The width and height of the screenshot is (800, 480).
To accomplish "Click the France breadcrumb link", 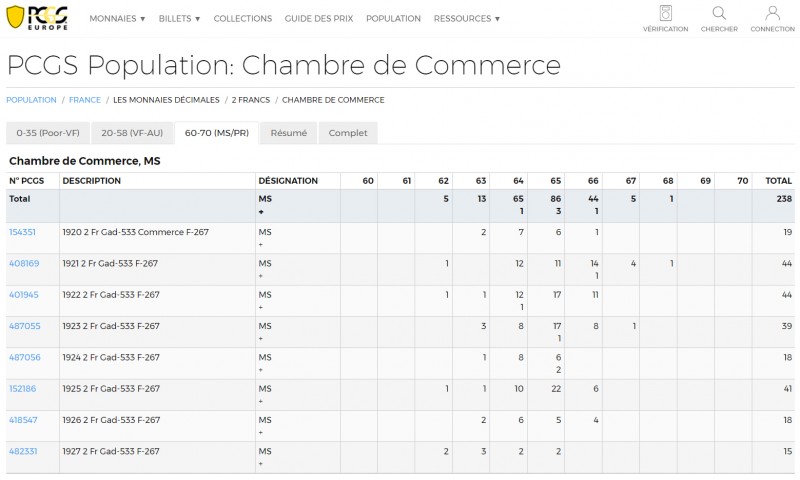I will pyautogui.click(x=85, y=100).
